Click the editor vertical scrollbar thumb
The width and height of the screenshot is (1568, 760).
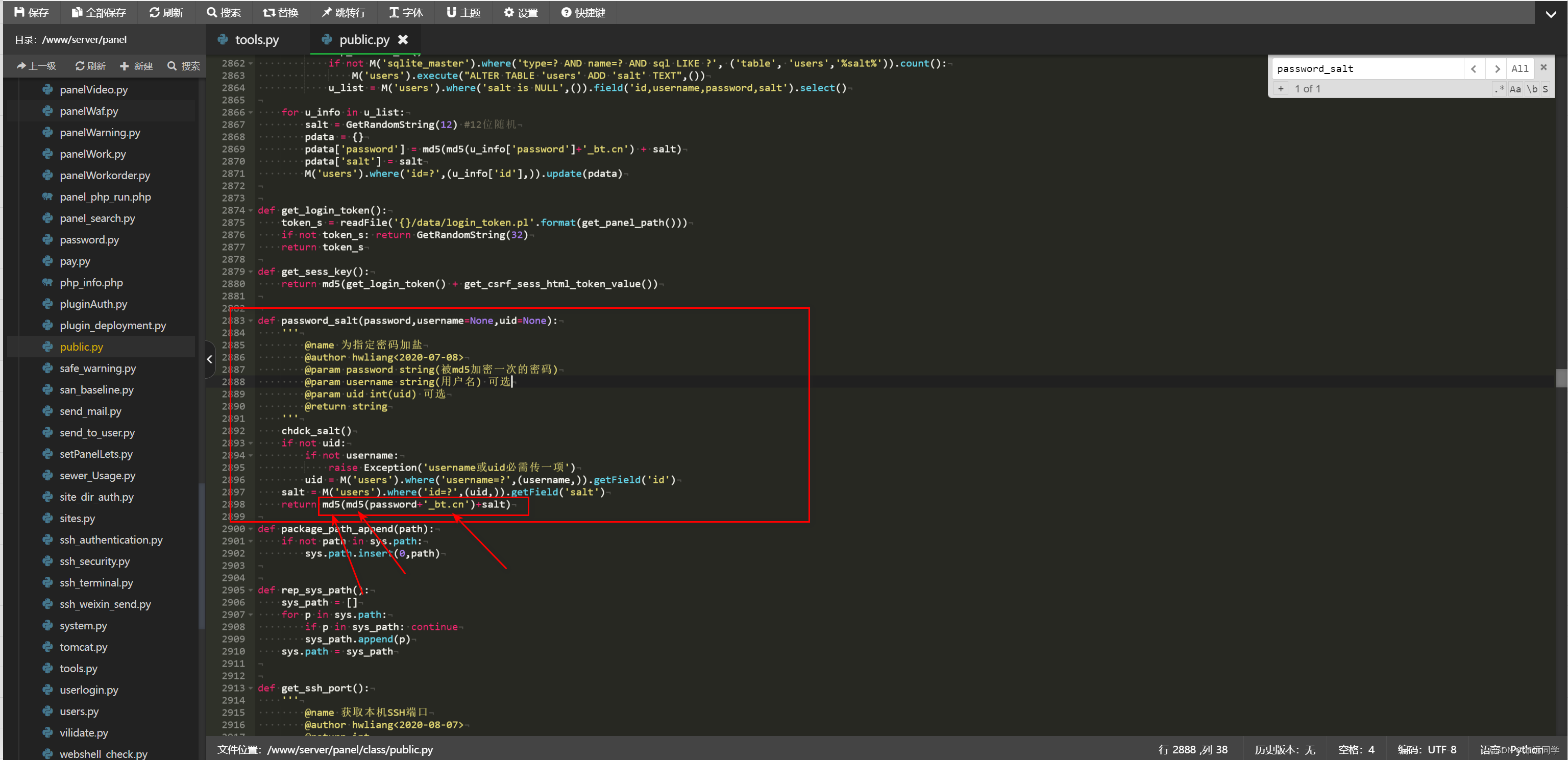(x=1561, y=378)
